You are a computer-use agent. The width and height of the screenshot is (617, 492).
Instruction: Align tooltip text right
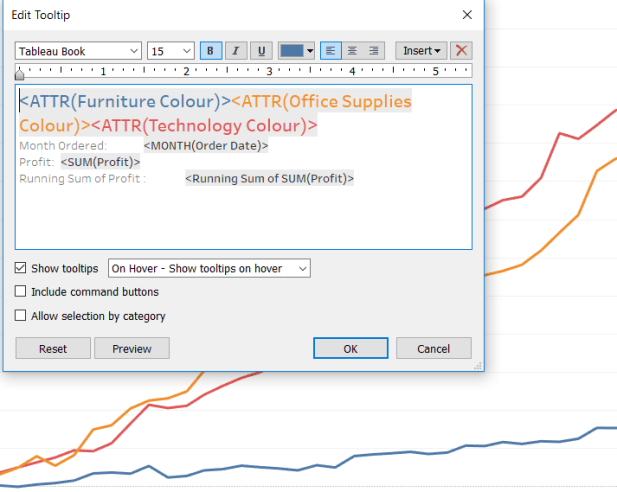click(373, 51)
